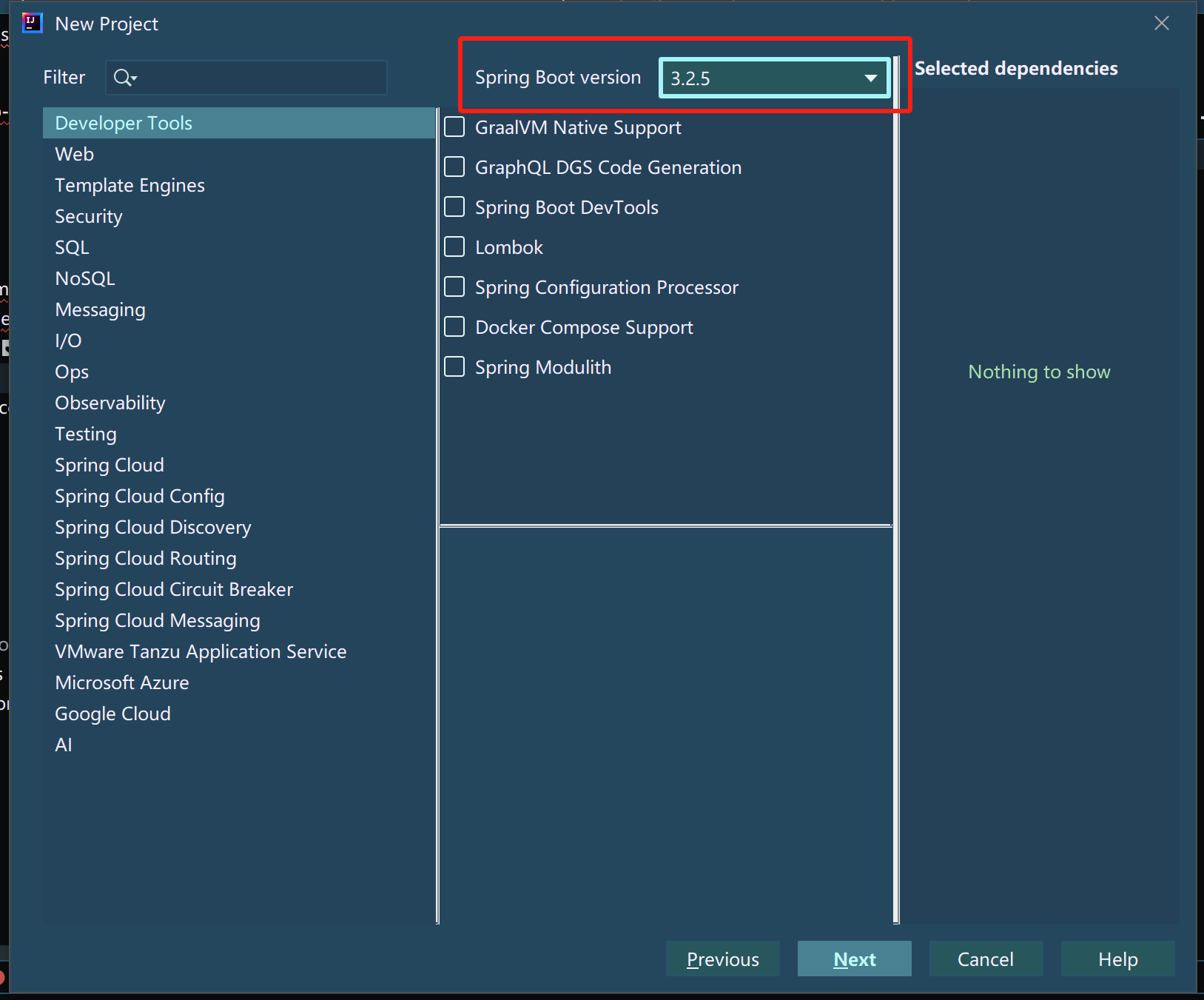The width and height of the screenshot is (1204, 1000).
Task: Click the Docker Compose Support label
Action: [x=584, y=327]
